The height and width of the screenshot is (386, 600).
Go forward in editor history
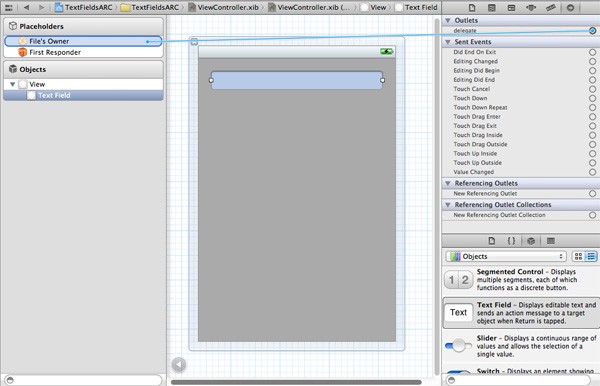click(41, 7)
